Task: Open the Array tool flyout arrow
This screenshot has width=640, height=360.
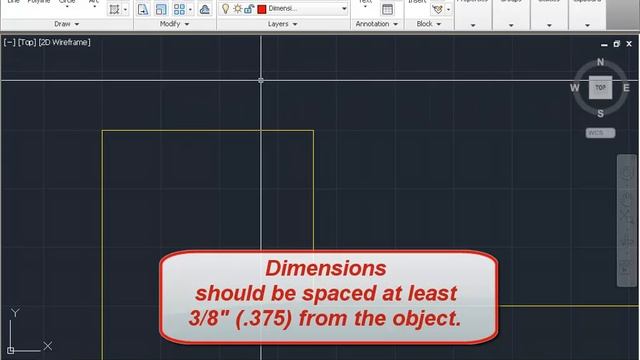Action: click(x=190, y=9)
